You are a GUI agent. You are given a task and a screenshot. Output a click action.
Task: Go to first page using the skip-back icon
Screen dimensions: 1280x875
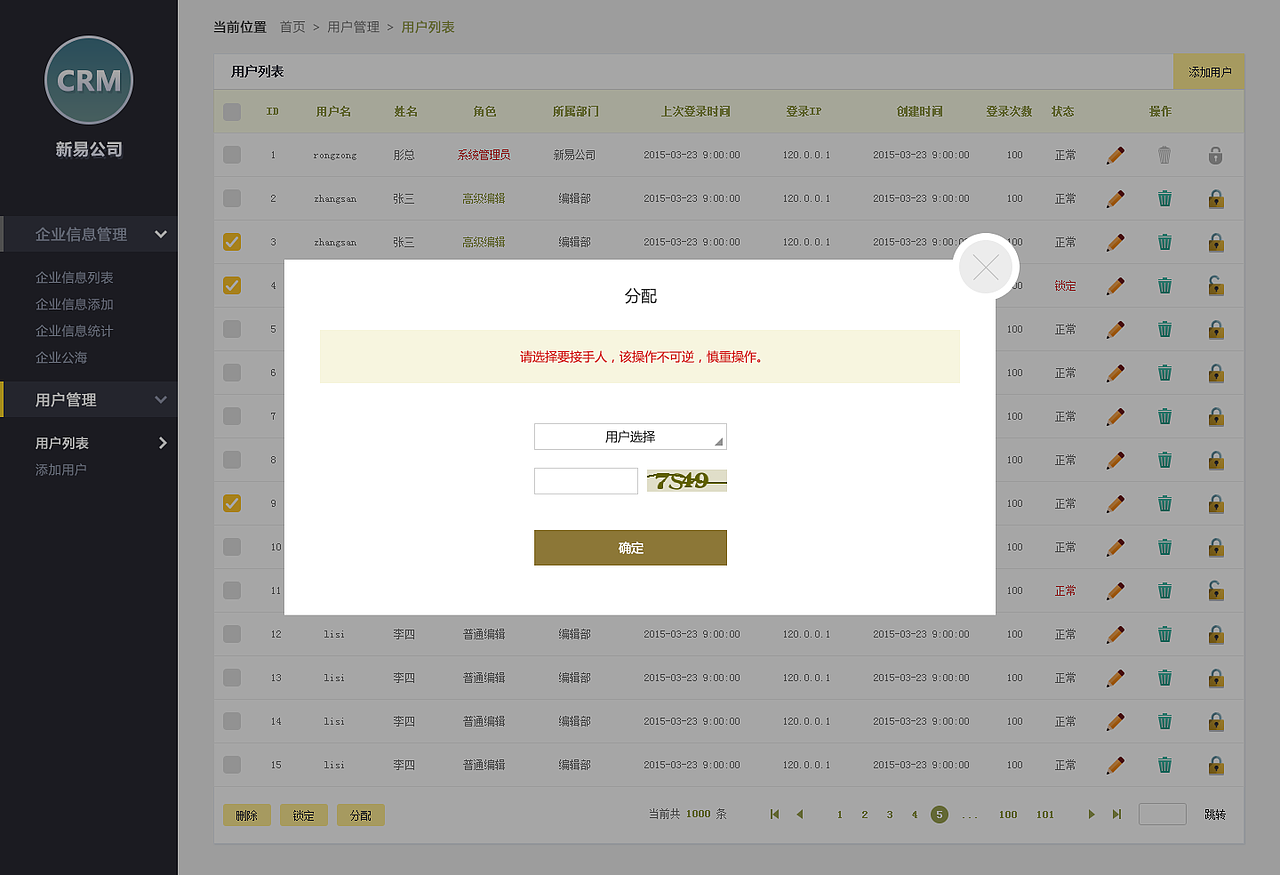click(x=773, y=814)
